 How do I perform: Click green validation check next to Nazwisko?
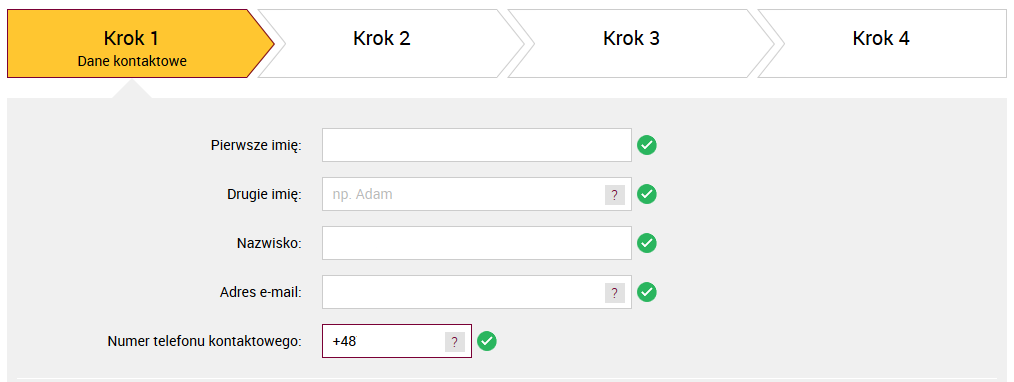(x=647, y=243)
